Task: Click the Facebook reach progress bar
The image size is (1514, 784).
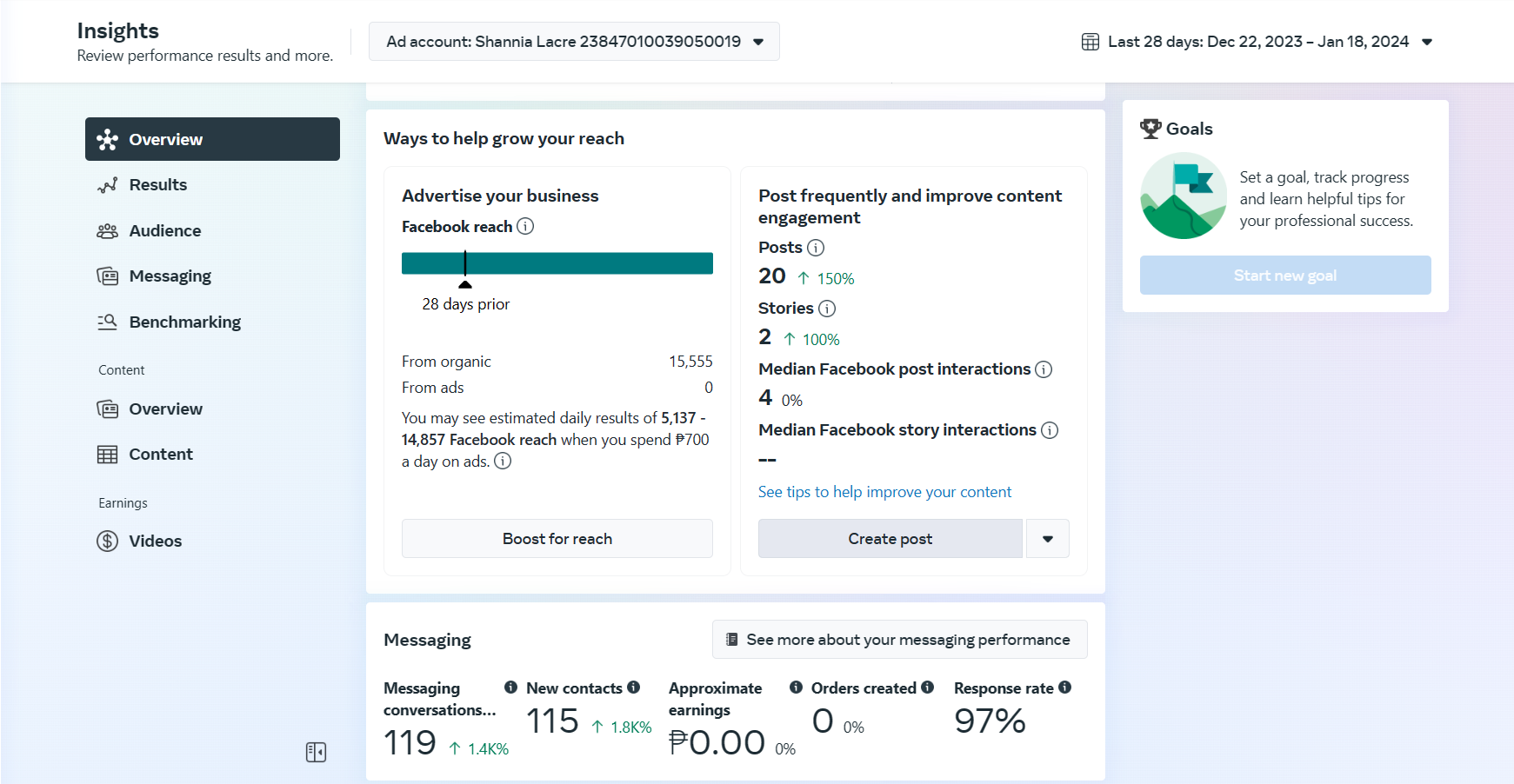Action: [557, 263]
